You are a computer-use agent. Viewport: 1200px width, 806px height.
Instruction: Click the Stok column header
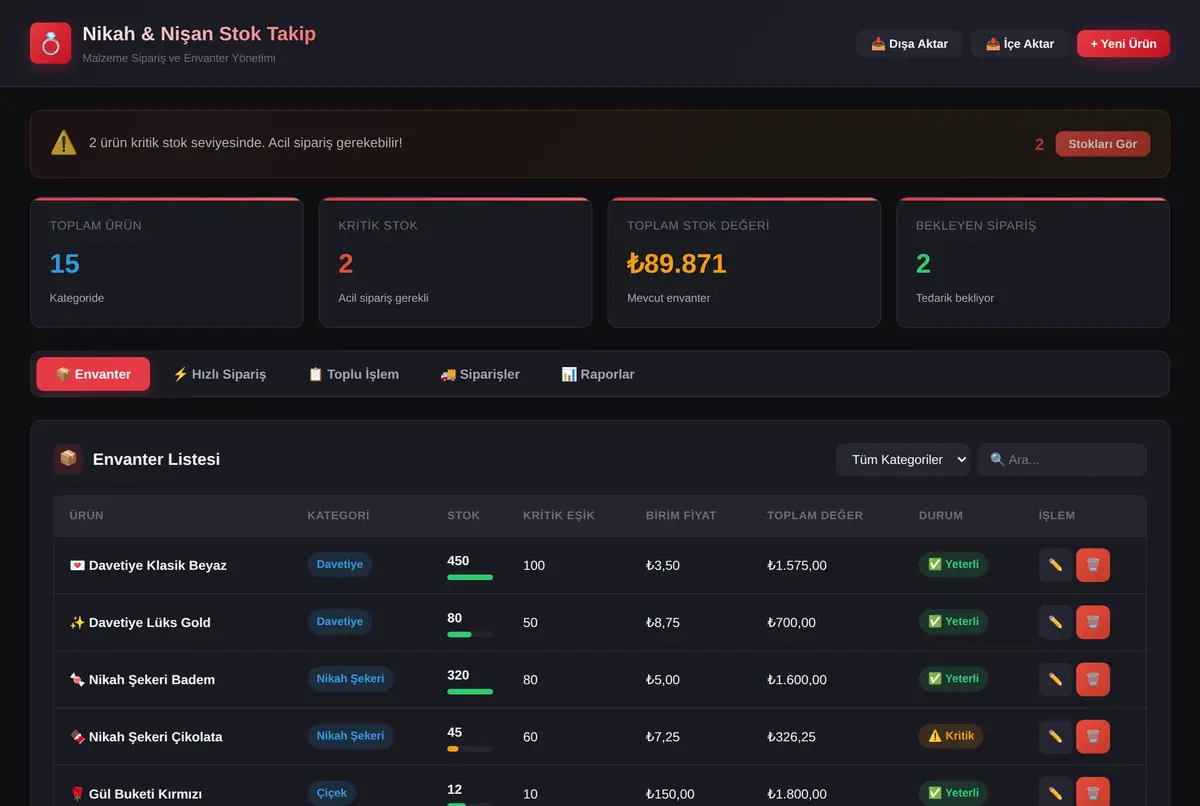(x=463, y=516)
